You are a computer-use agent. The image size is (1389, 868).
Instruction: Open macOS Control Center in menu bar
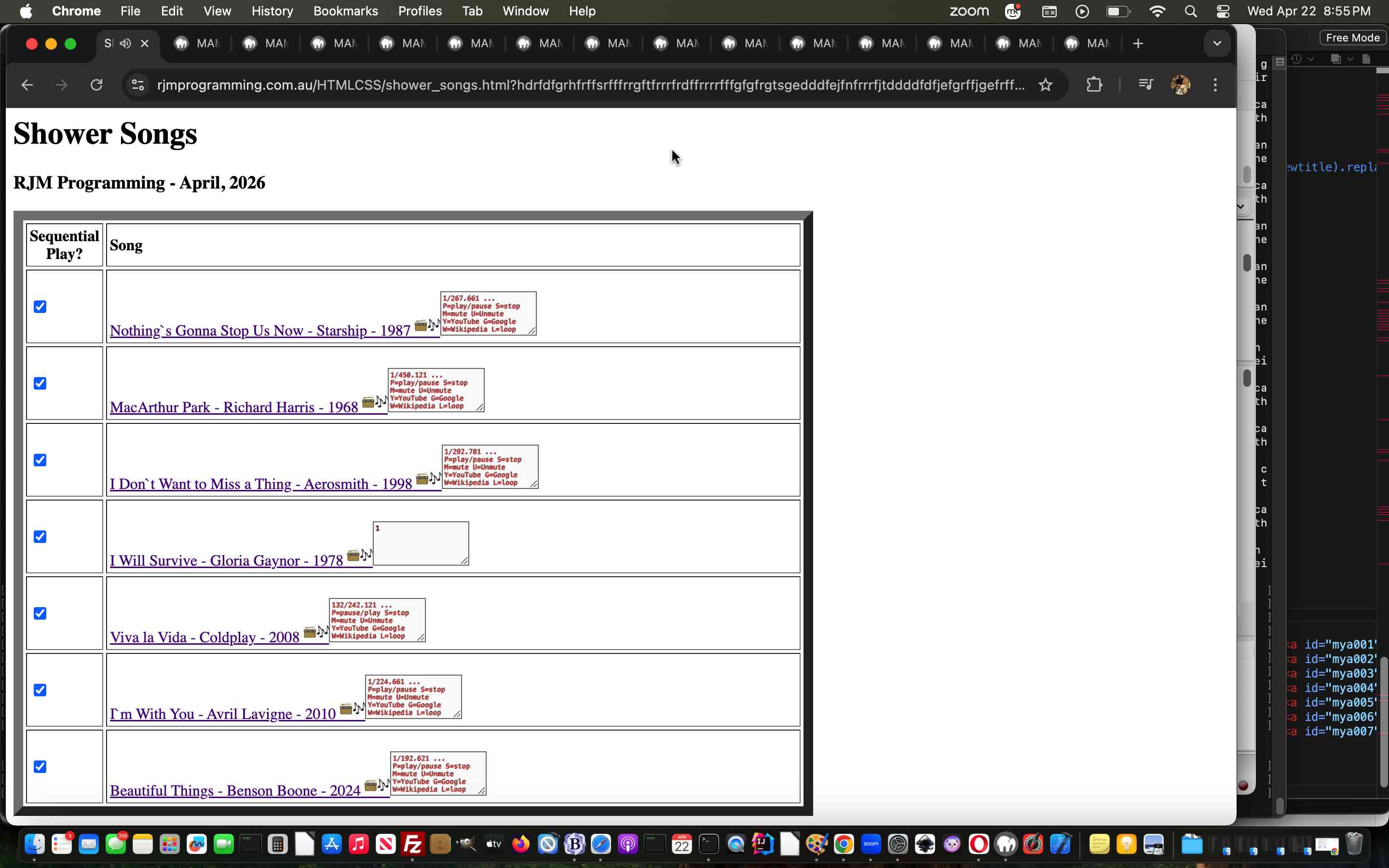click(1223, 11)
